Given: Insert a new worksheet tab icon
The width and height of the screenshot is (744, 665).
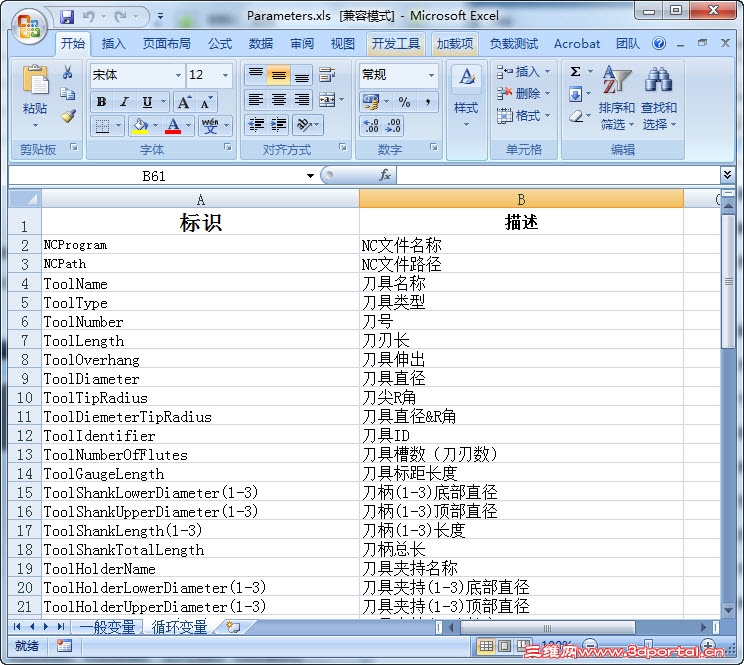Looking at the screenshot, I should pos(233,627).
